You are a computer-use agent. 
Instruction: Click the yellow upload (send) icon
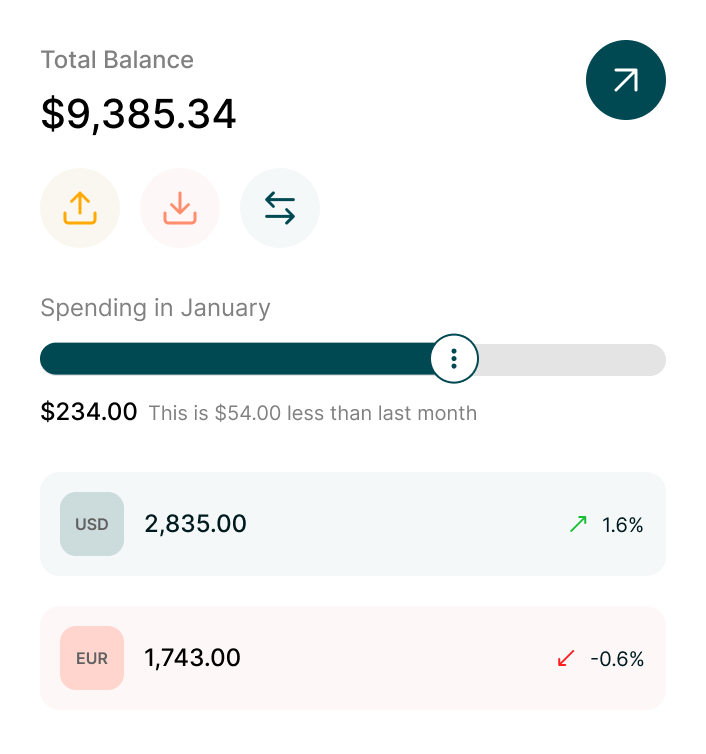80,208
